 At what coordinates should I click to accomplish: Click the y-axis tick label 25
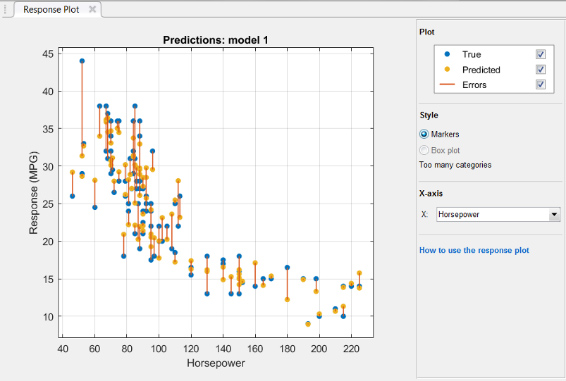click(48, 204)
